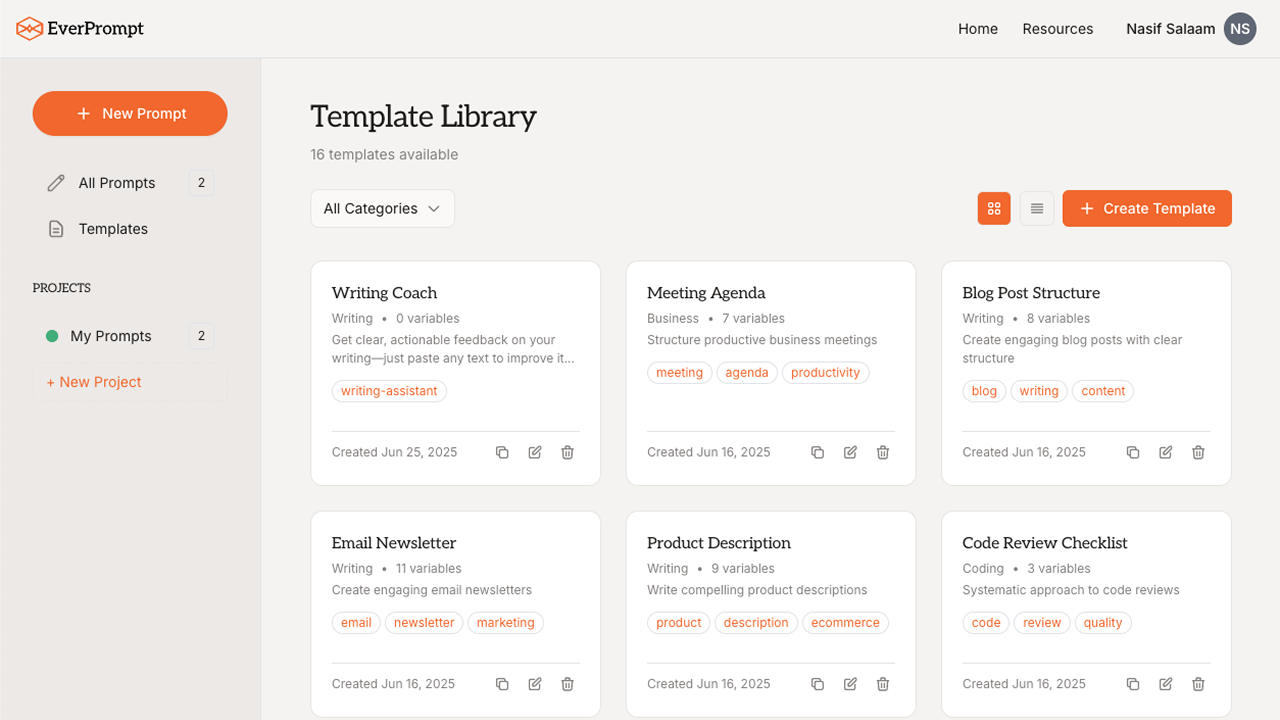
Task: Switch to grid view layout
Action: 994,208
